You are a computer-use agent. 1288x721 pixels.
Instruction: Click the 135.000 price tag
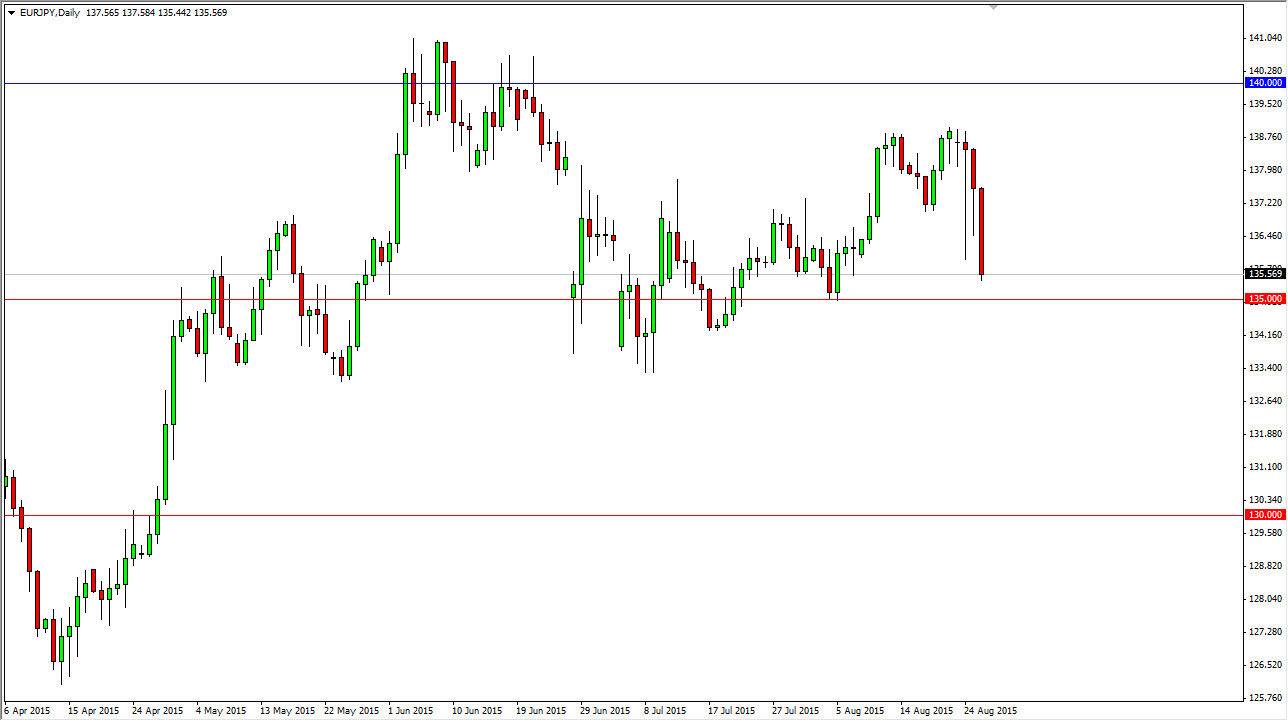pos(1264,298)
